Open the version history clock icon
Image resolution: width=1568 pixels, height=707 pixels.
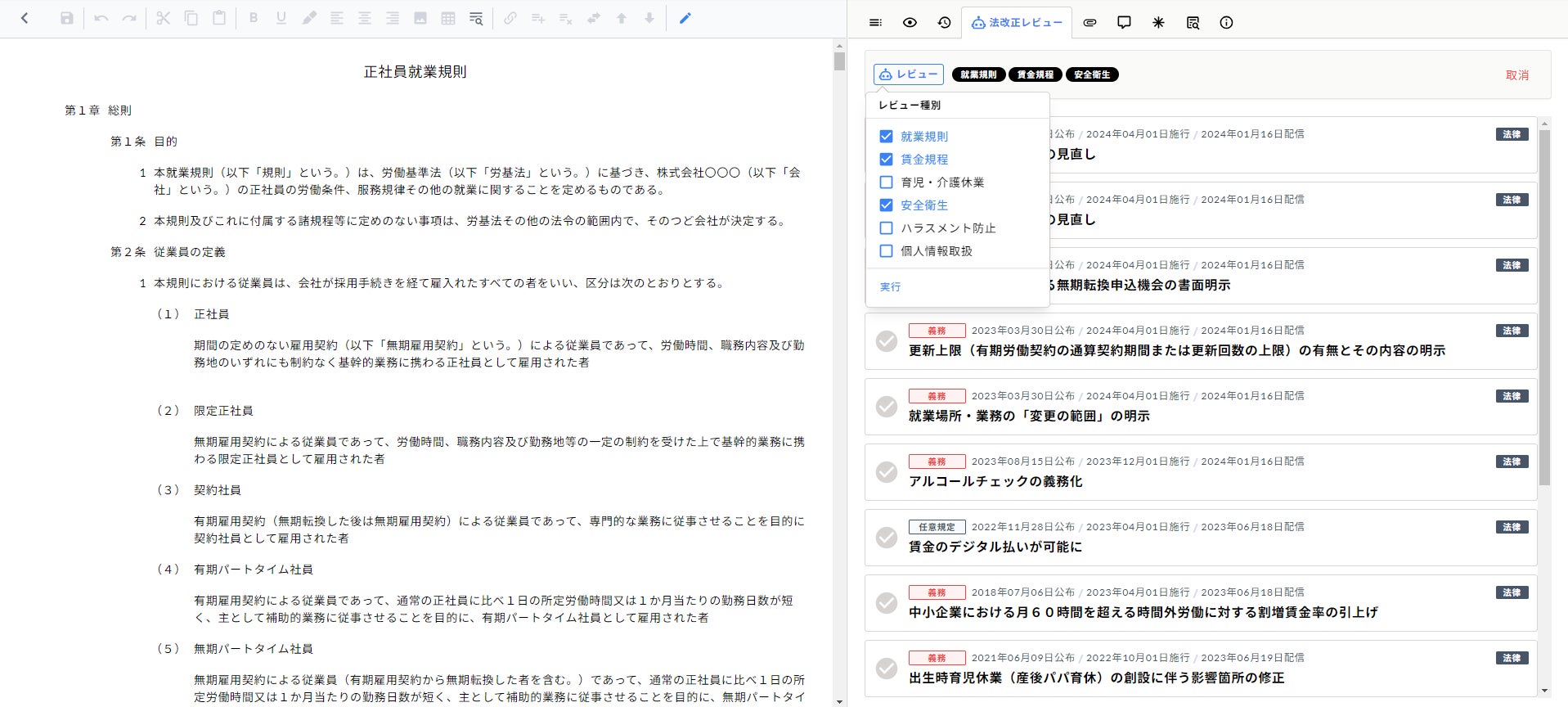click(944, 23)
